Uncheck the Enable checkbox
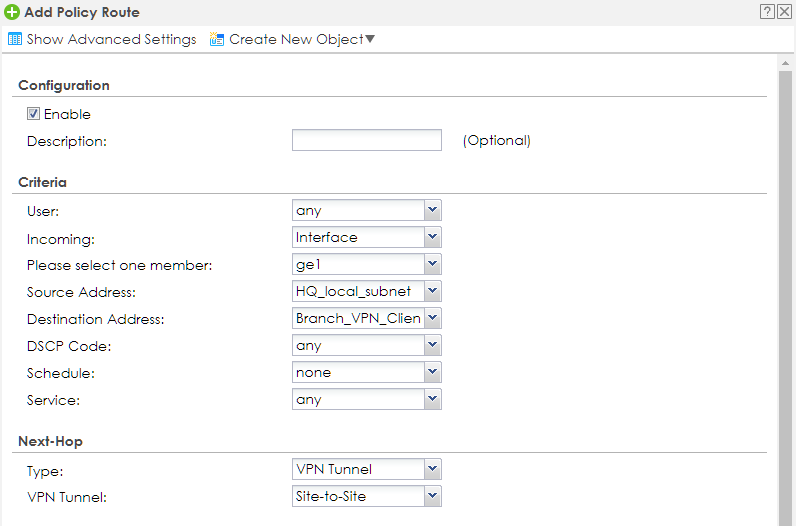The height and width of the screenshot is (526, 796). tap(33, 114)
